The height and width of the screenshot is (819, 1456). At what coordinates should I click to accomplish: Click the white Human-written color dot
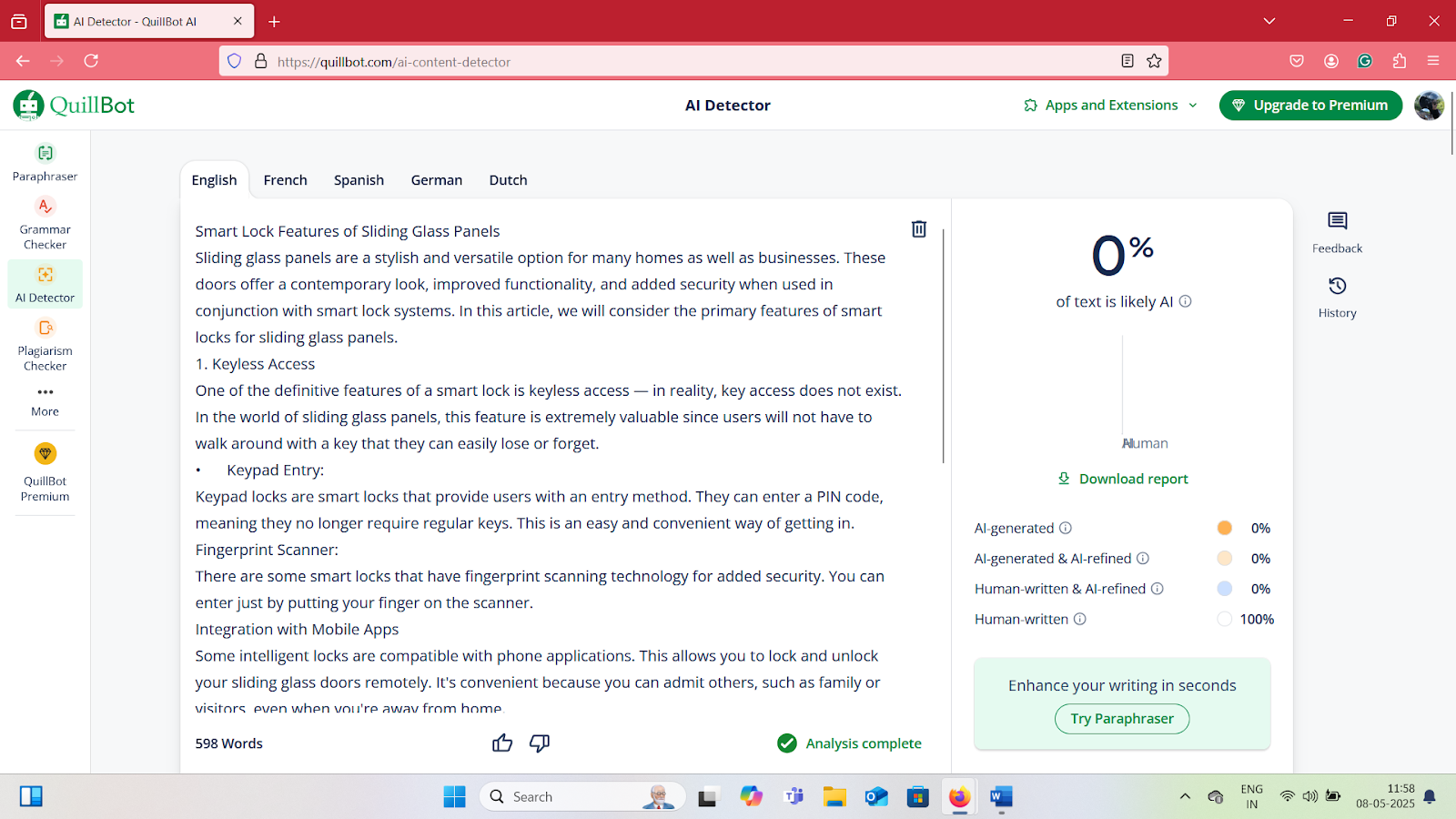1225,619
